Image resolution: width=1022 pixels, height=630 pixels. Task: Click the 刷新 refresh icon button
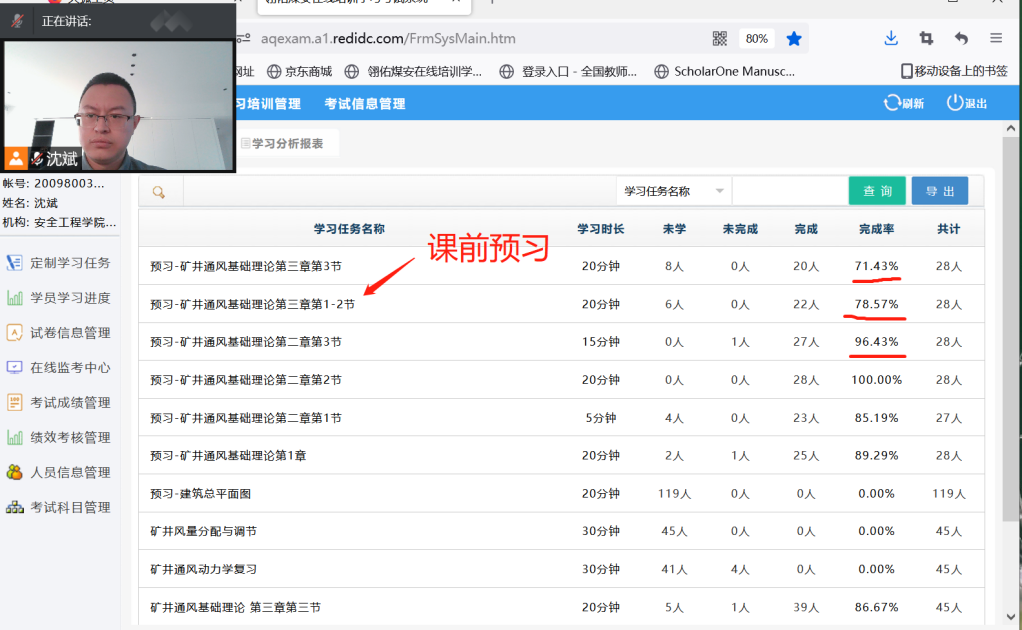(x=903, y=103)
